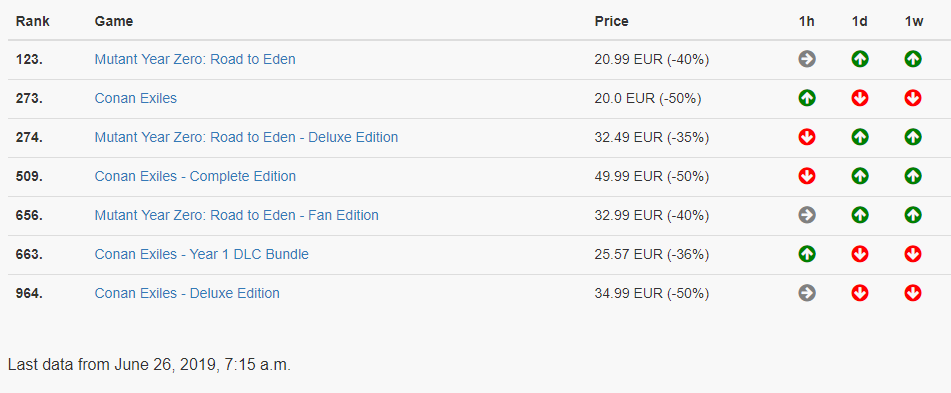Click the 1h red down arrow on rank 274
The height and width of the screenshot is (393, 951).
(807, 137)
